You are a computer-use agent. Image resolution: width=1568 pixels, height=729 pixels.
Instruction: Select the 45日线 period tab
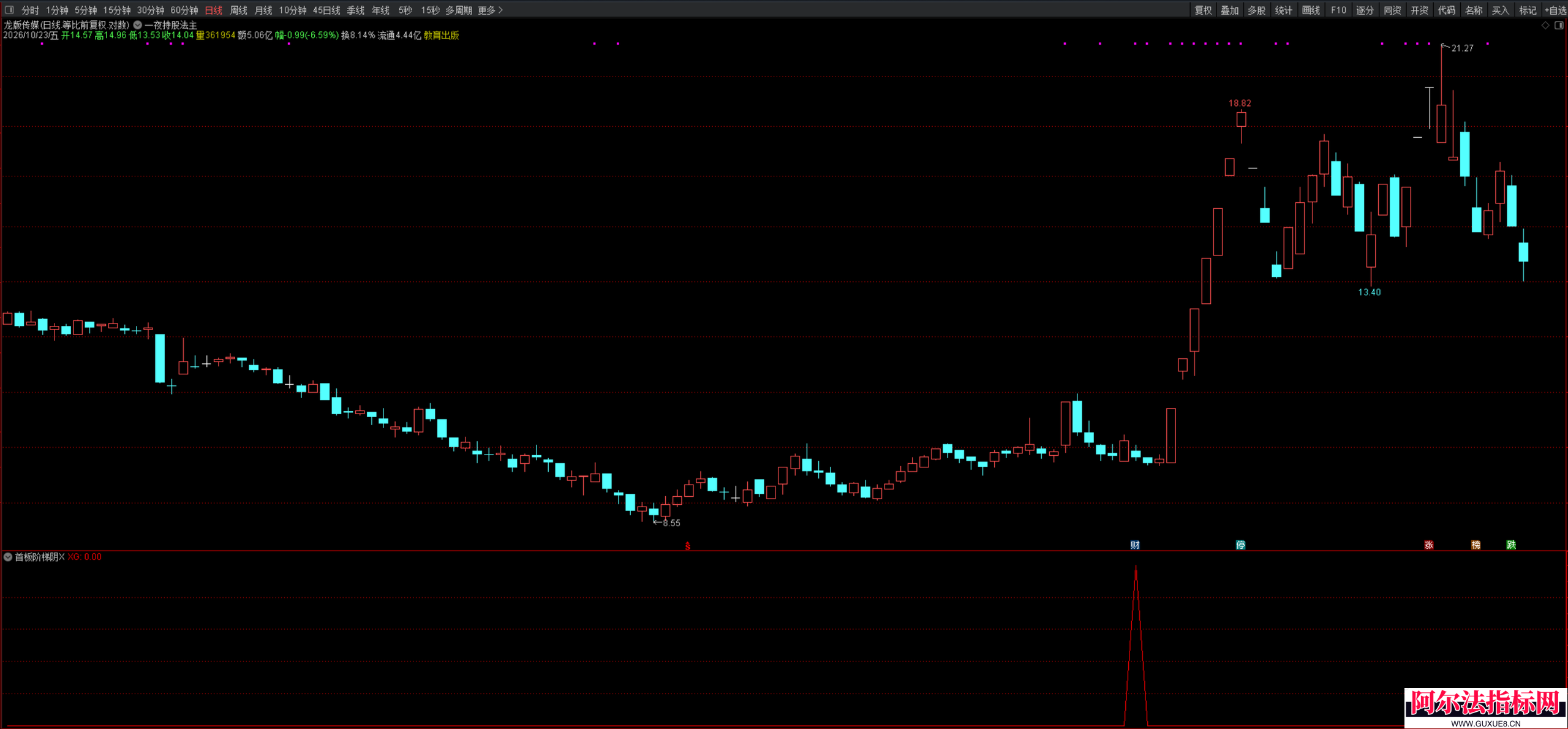[326, 10]
